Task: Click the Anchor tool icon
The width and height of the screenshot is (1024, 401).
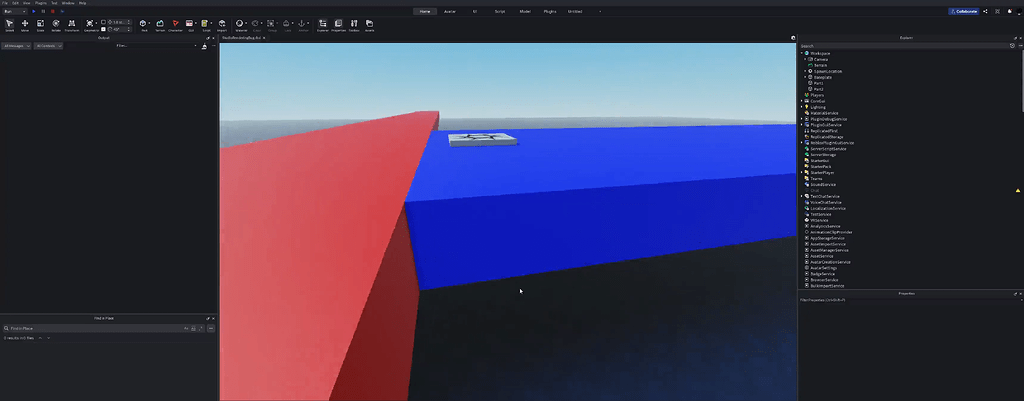Action: [x=302, y=24]
